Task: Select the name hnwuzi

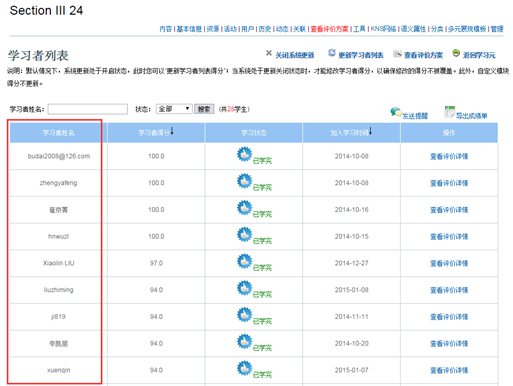Action: click(58, 236)
